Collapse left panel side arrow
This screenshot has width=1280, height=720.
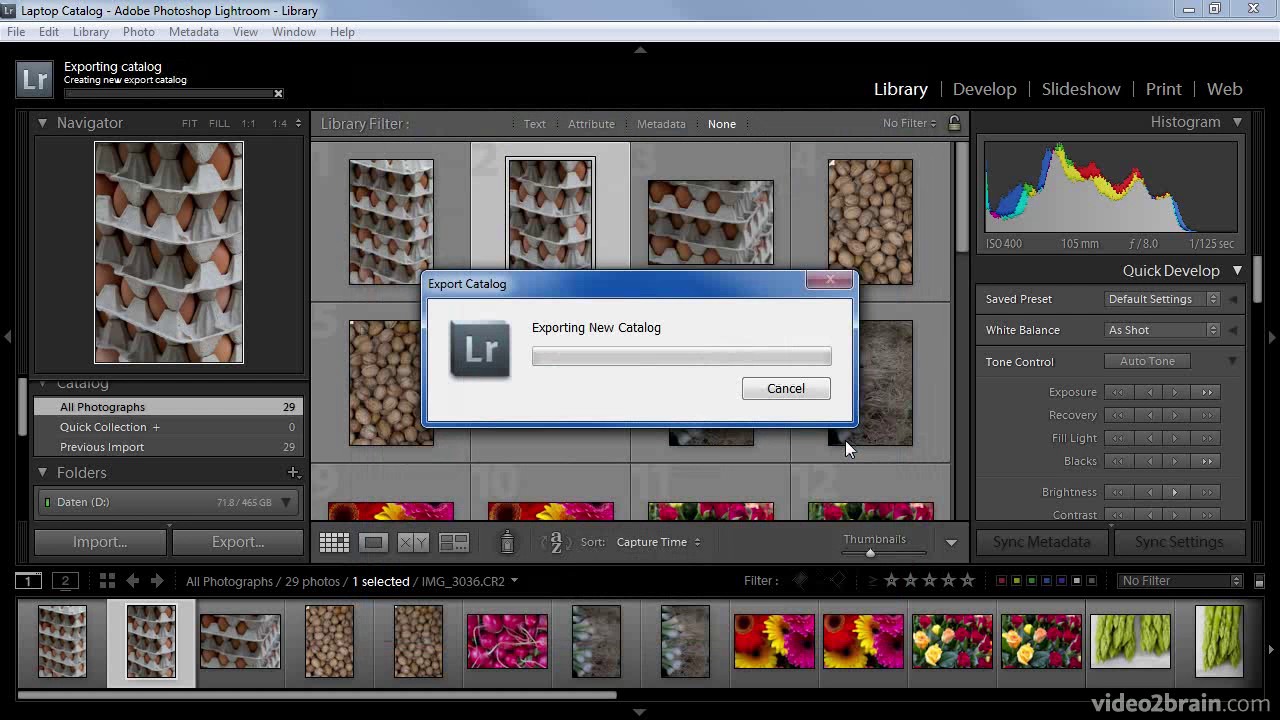(x=8, y=338)
